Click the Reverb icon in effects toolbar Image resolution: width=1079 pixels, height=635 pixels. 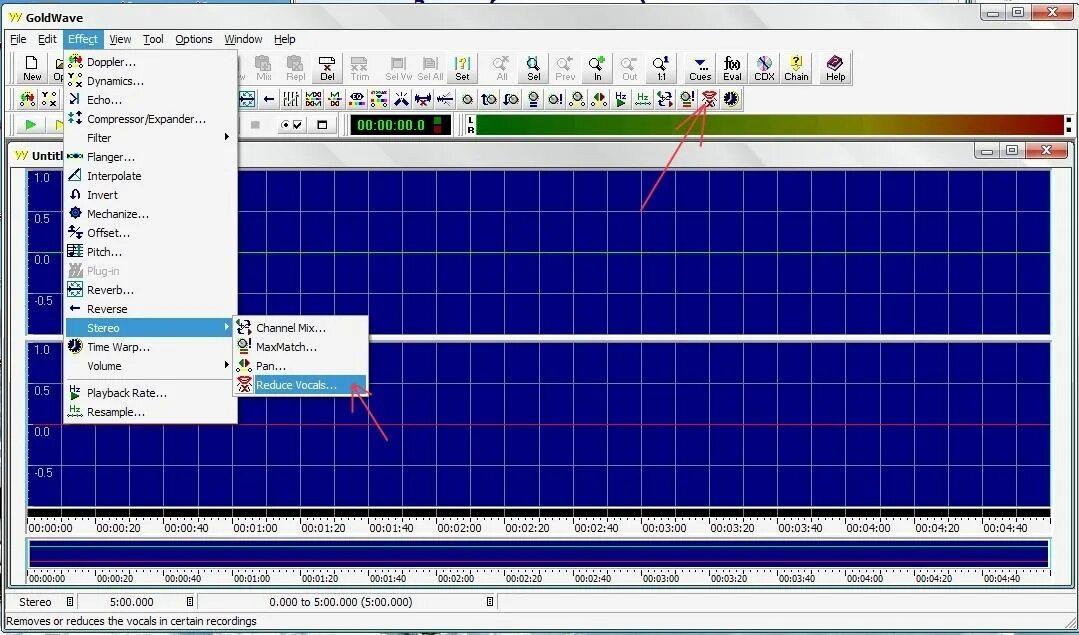pyautogui.click(x=247, y=100)
